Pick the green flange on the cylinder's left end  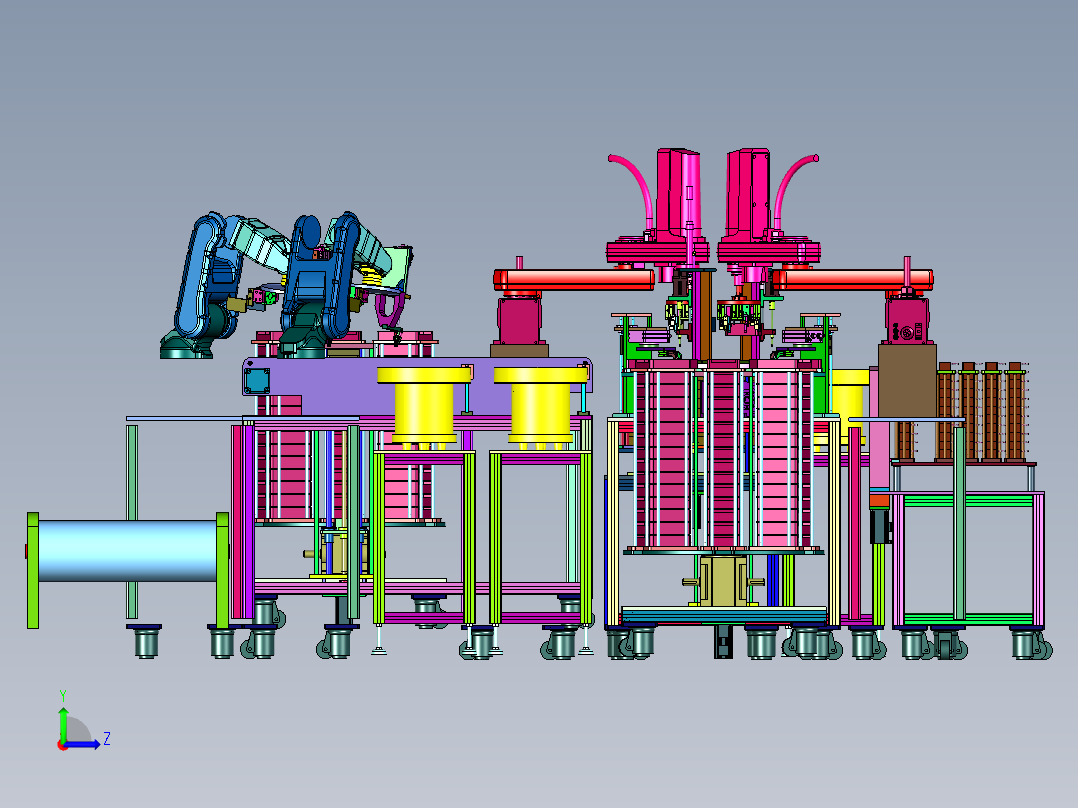click(x=32, y=570)
